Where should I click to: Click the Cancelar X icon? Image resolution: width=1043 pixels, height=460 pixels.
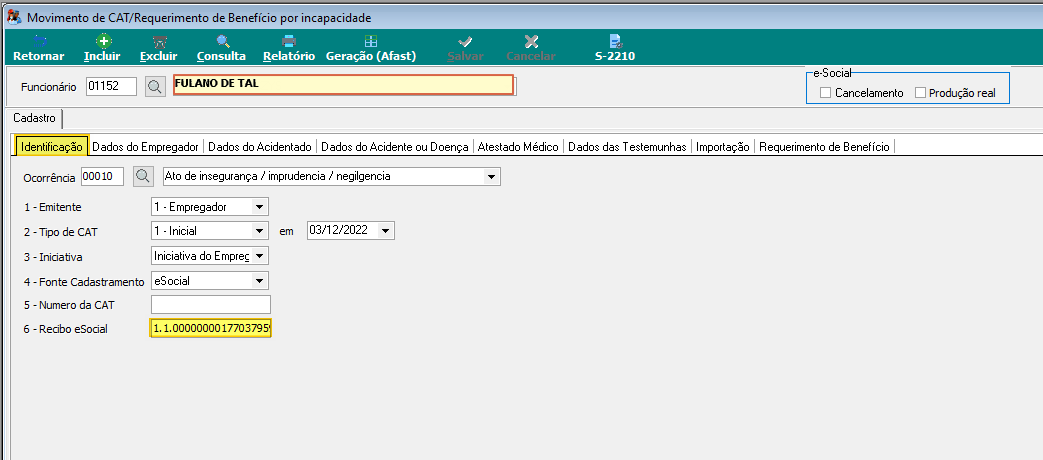click(x=531, y=41)
